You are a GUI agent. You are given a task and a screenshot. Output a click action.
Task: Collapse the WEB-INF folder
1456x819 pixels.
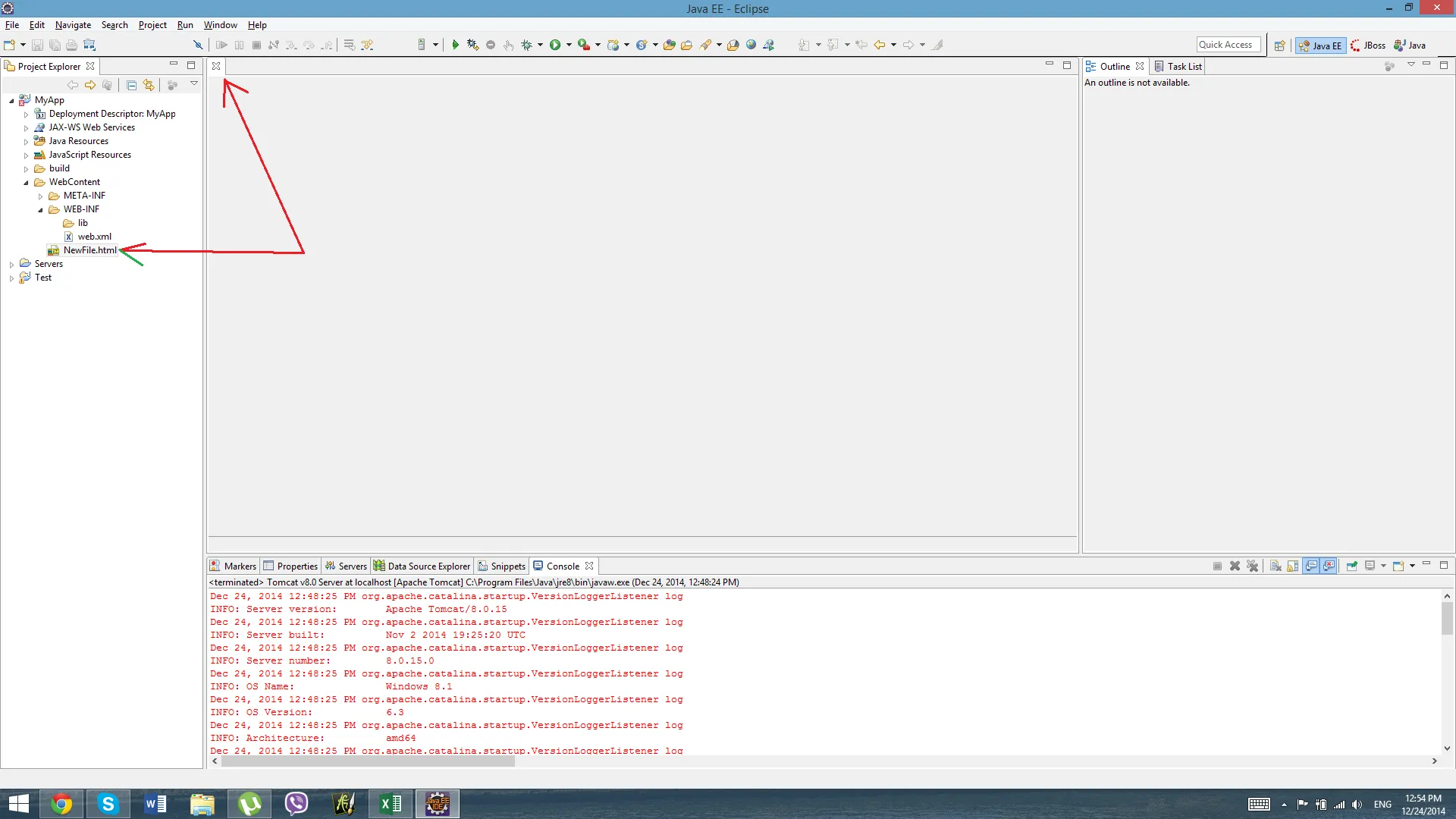(40, 210)
